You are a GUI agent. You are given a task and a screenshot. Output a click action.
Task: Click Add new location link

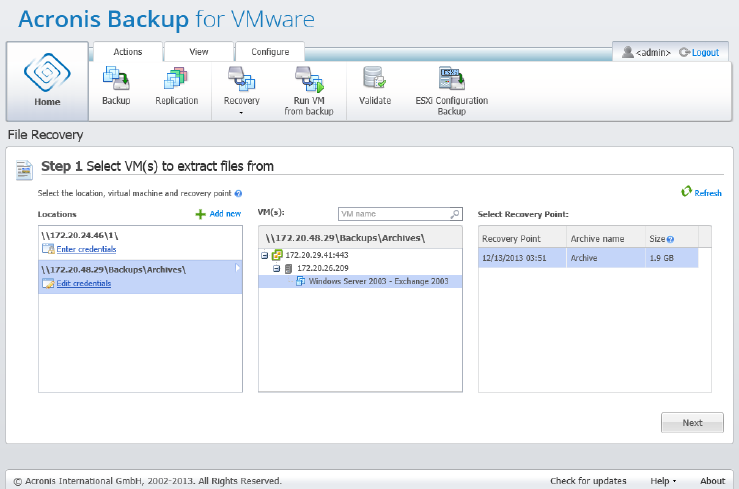(225, 214)
